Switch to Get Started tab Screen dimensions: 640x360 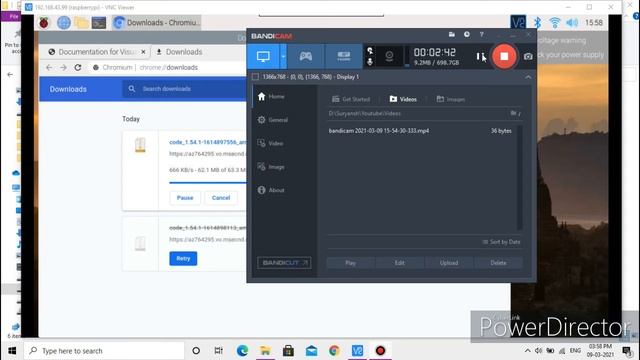click(351, 99)
